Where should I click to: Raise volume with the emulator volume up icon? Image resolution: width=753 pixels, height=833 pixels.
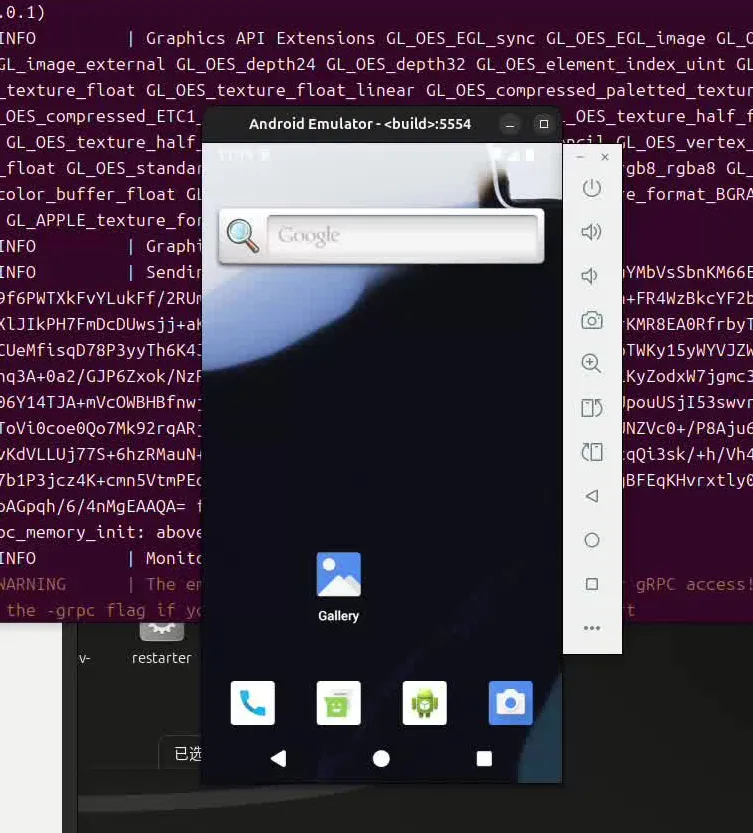pos(591,232)
